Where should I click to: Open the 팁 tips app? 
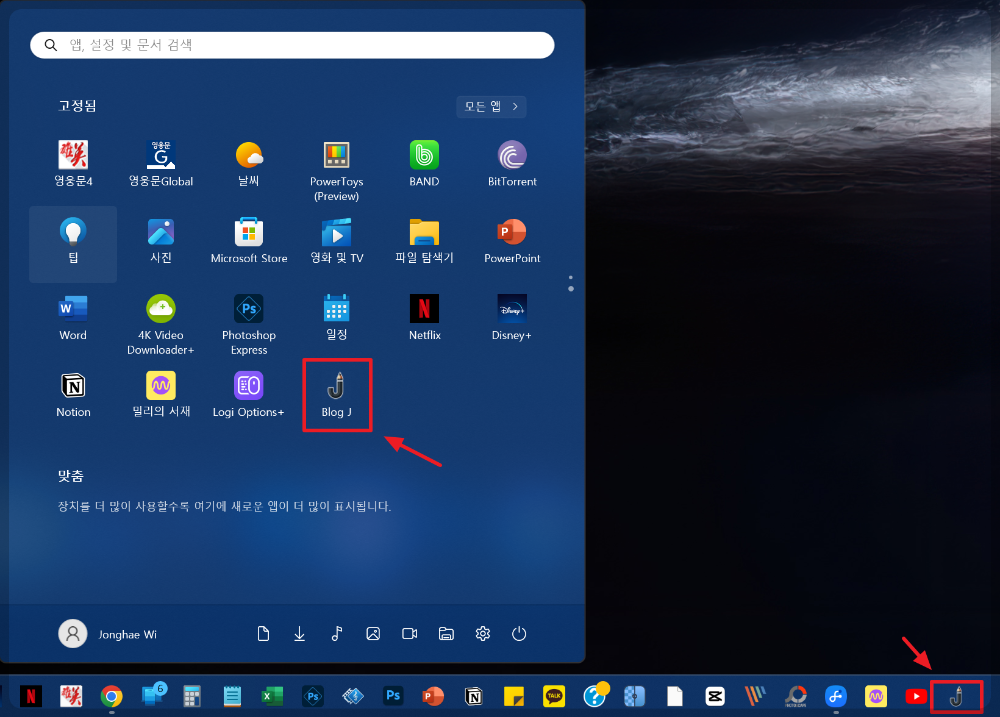pyautogui.click(x=73, y=244)
